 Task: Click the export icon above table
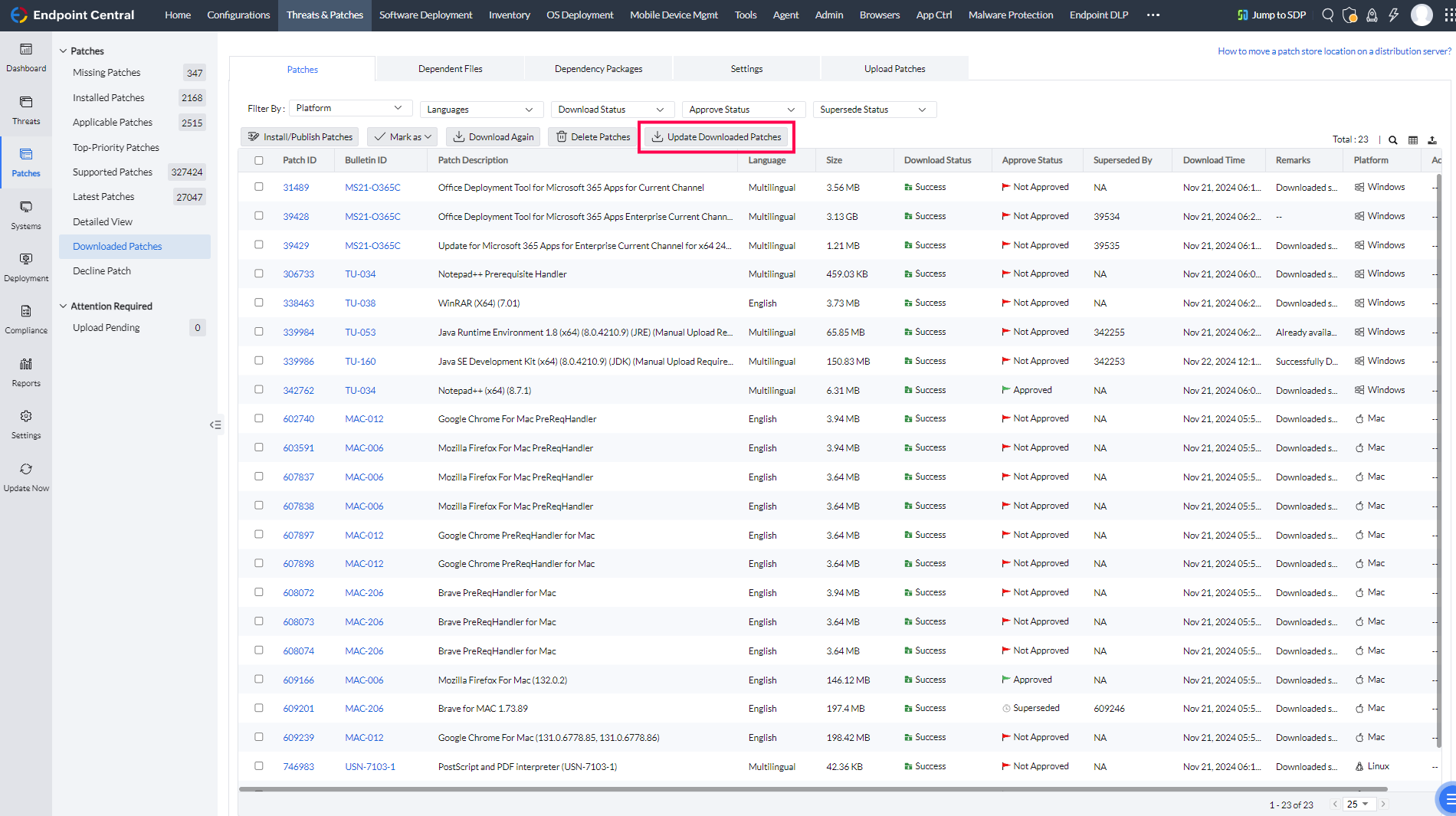coord(1432,140)
